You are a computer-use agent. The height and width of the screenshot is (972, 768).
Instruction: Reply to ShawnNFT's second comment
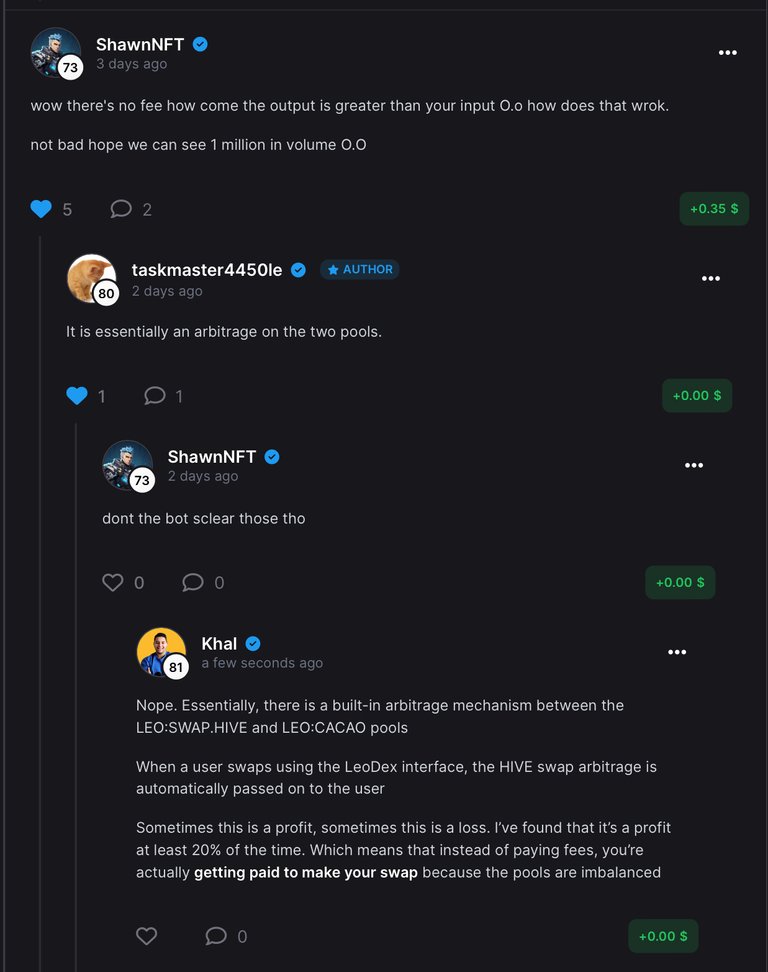pyautogui.click(x=193, y=582)
